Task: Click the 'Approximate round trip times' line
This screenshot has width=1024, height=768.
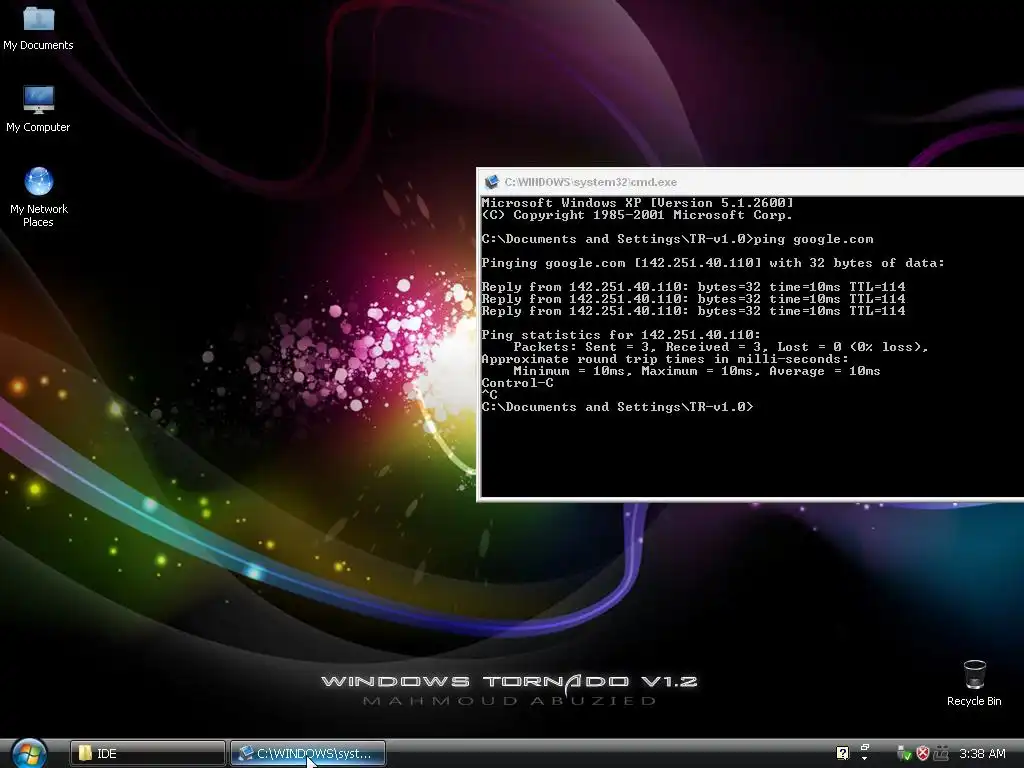Action: [x=665, y=359]
